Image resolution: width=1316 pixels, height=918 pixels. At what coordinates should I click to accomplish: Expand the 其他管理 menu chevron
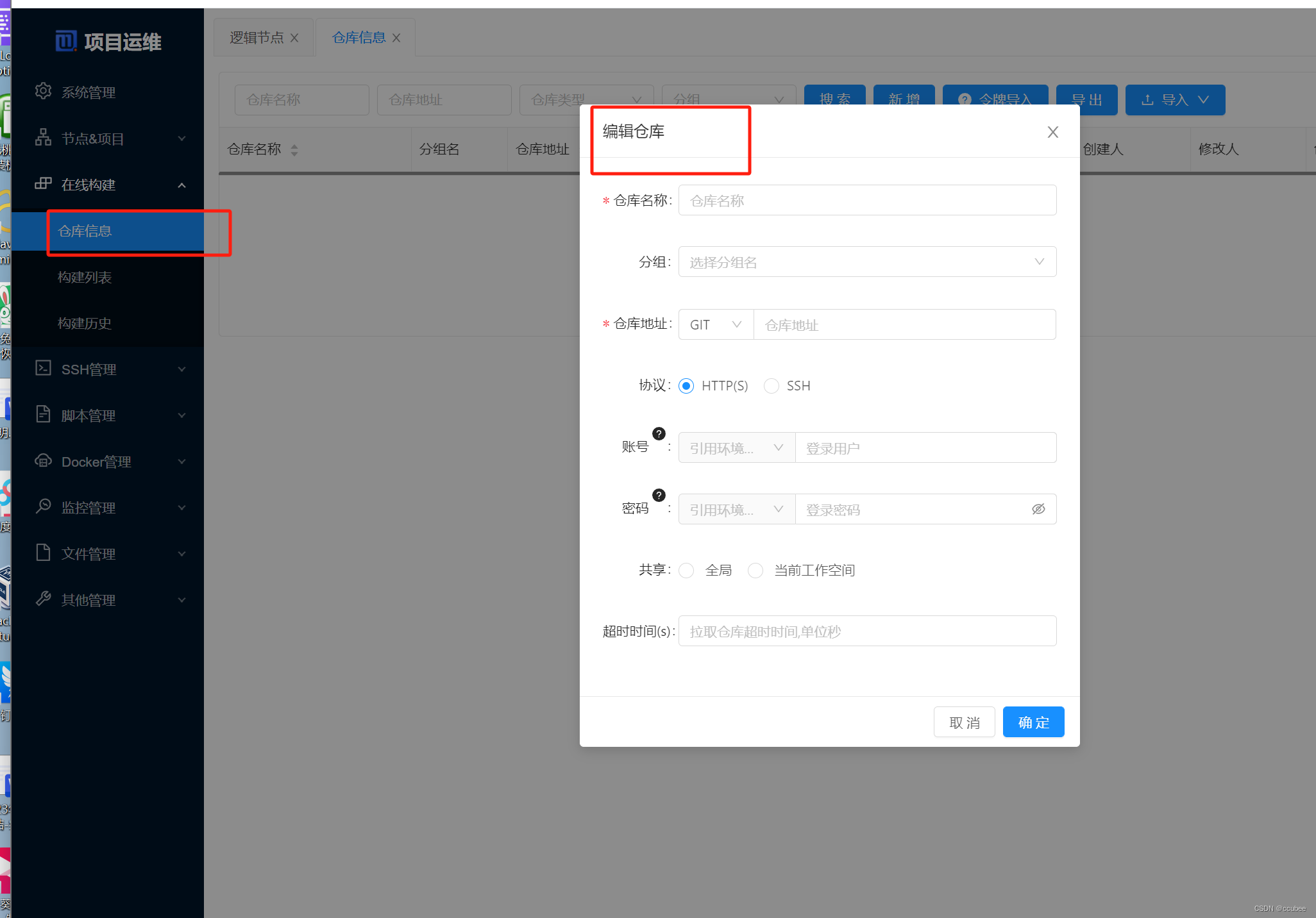click(182, 600)
